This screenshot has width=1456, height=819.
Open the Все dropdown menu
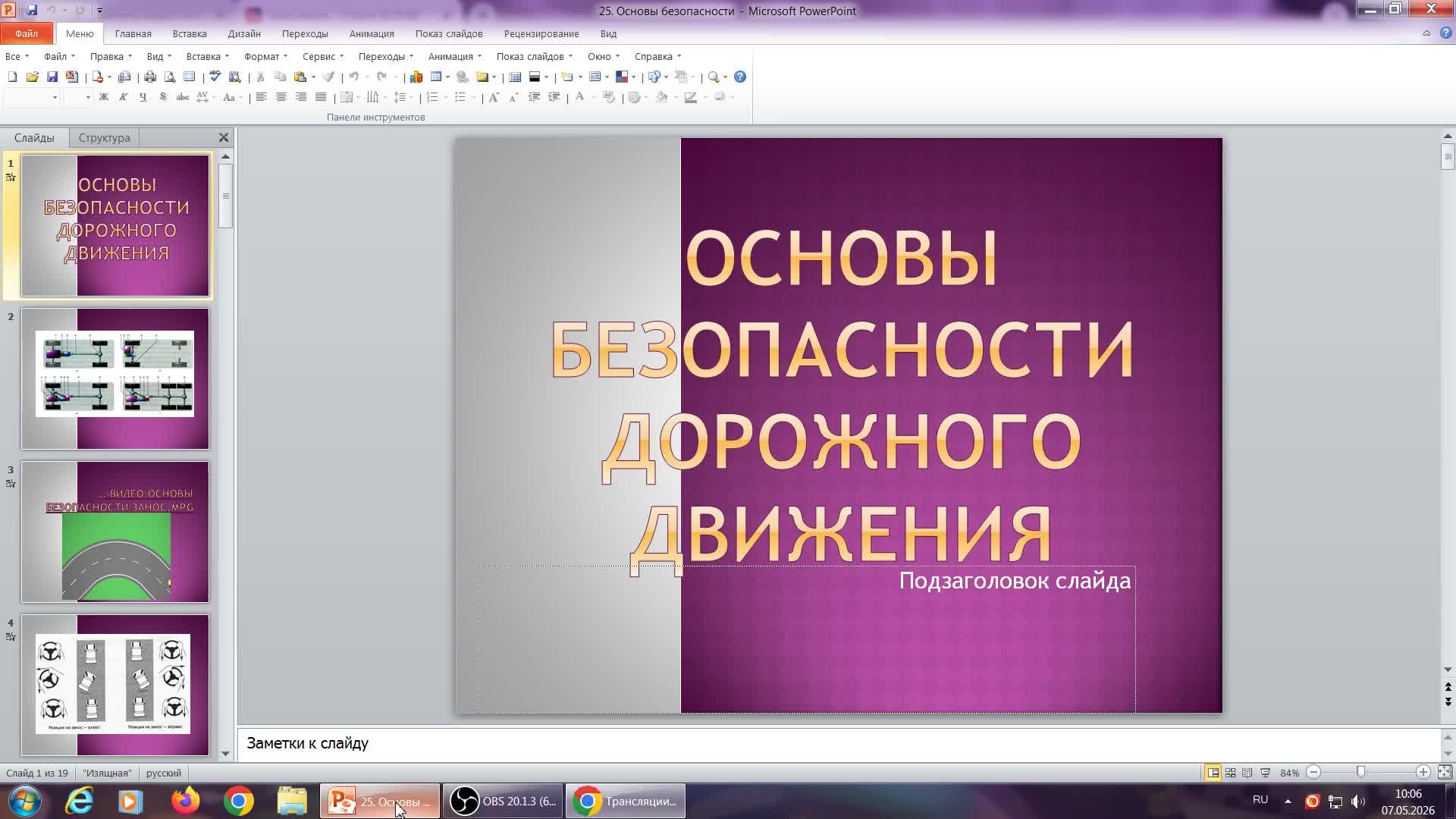pyautogui.click(x=17, y=56)
